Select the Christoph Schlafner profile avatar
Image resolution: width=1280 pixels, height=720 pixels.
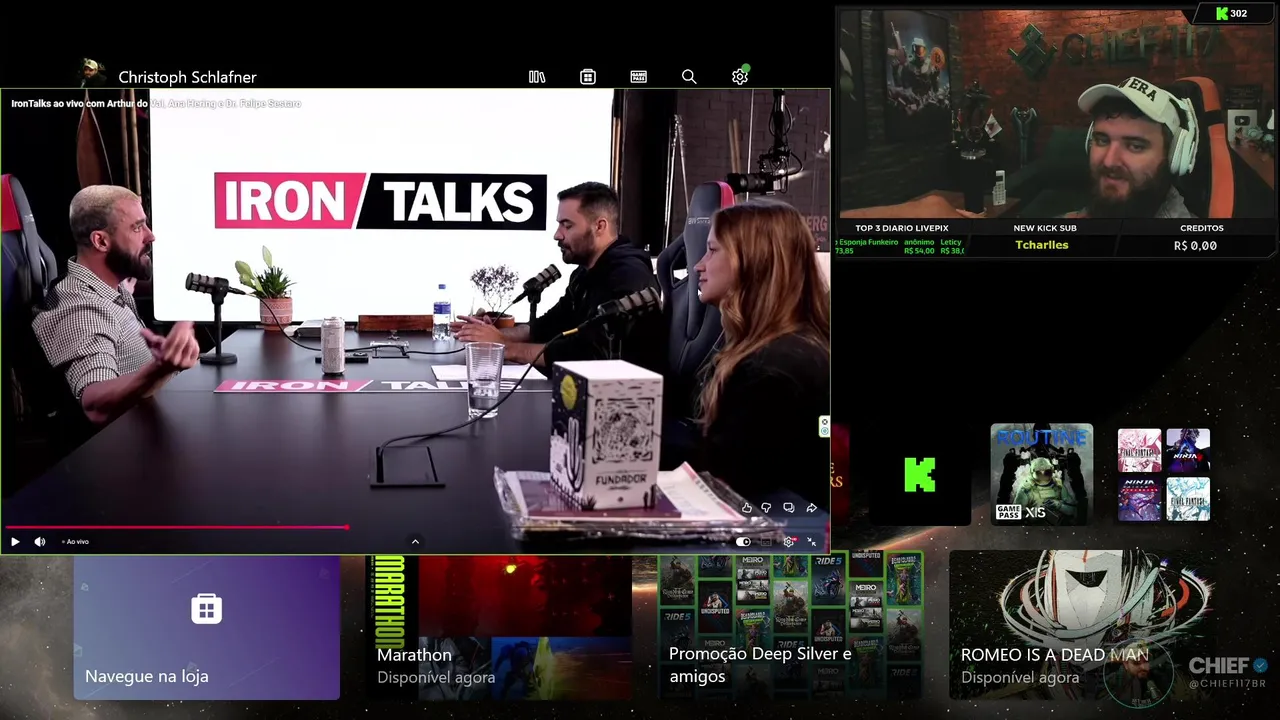[91, 73]
